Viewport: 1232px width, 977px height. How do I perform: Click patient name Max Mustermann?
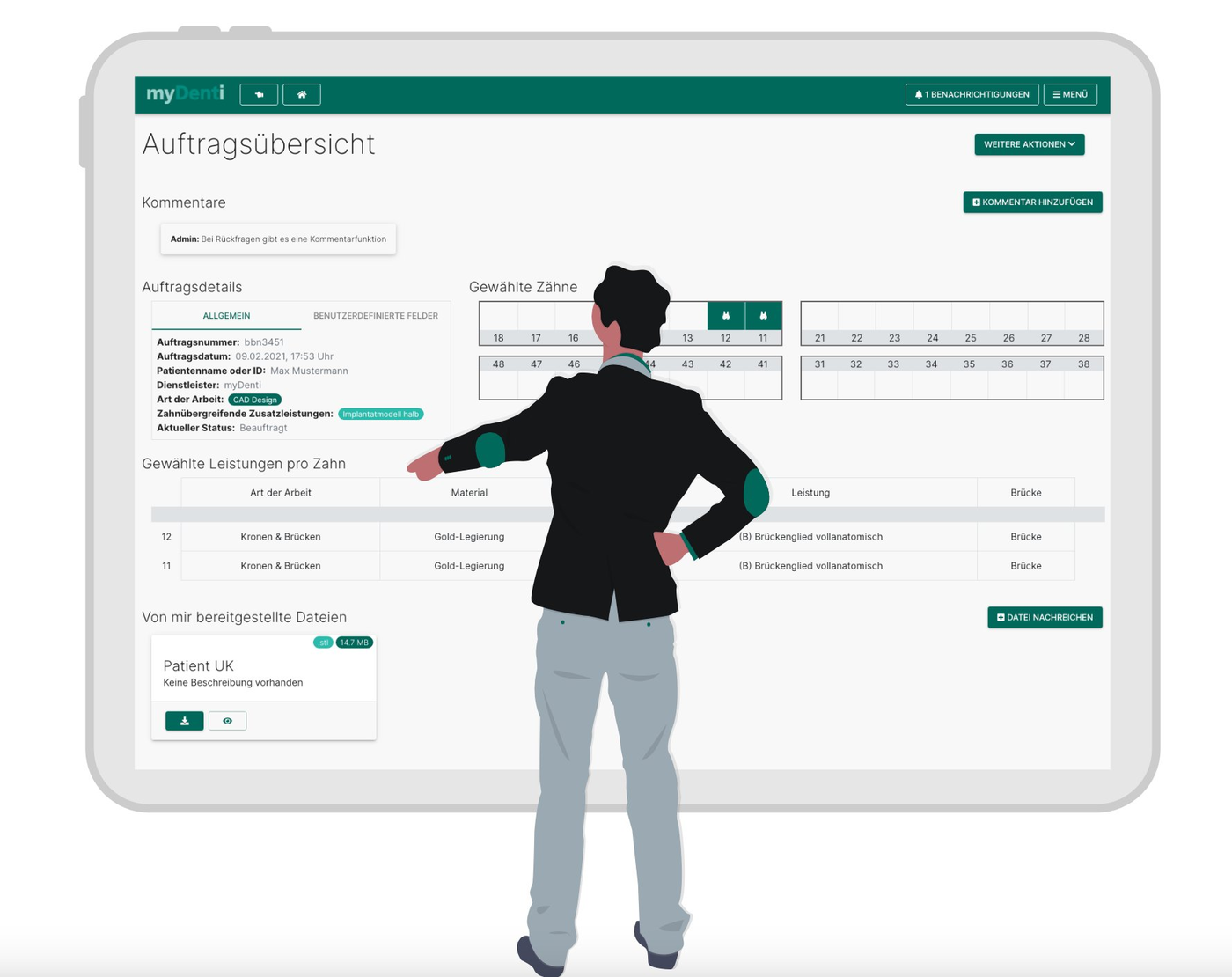(309, 371)
